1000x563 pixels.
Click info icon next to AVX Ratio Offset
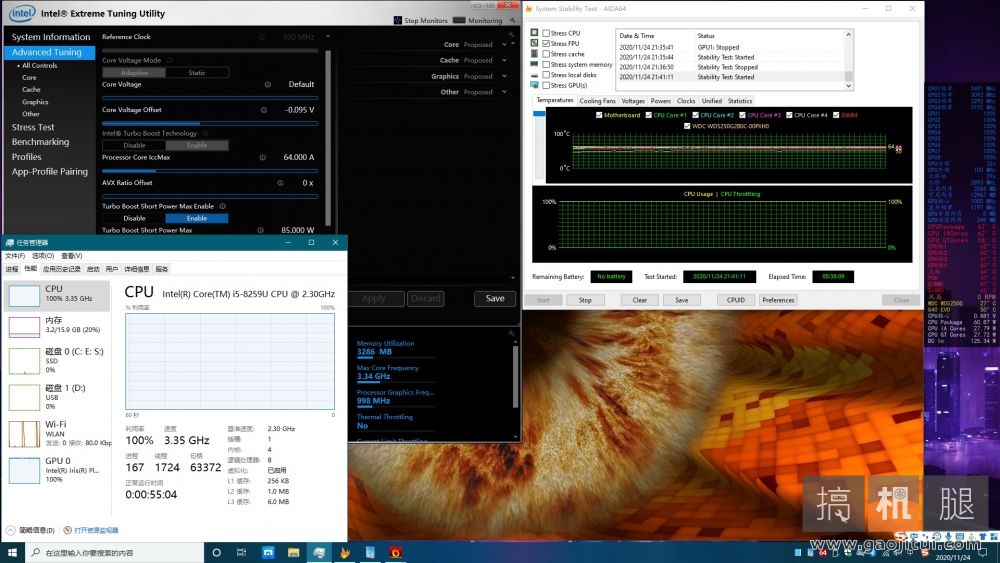[x=281, y=183]
